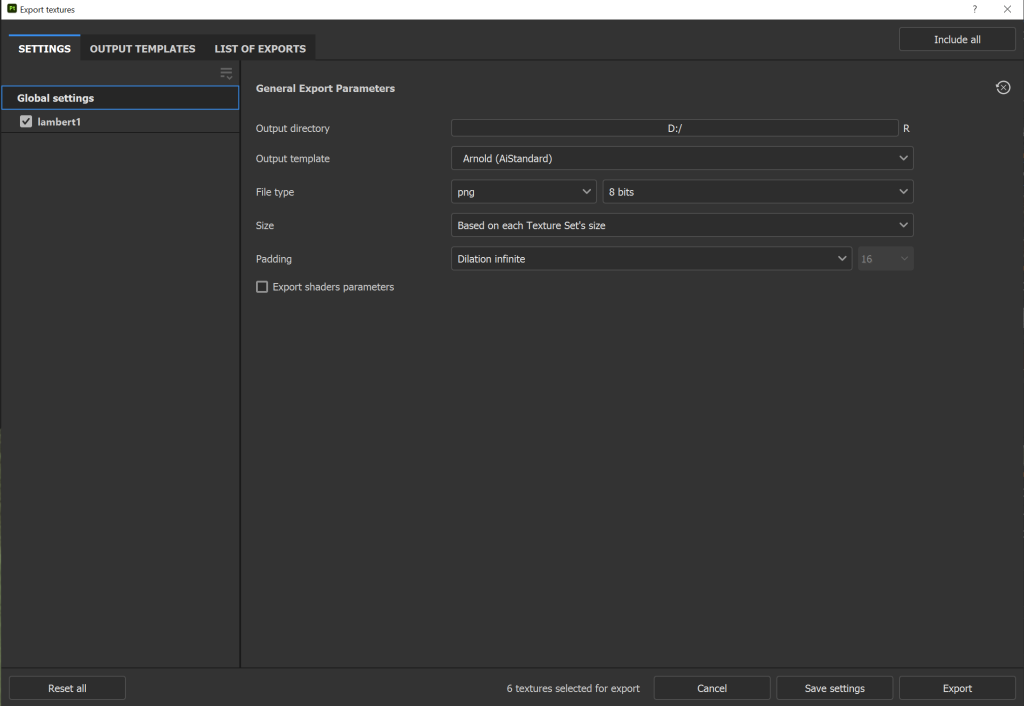Open the Dilation infinite padding dropdown

click(651, 259)
